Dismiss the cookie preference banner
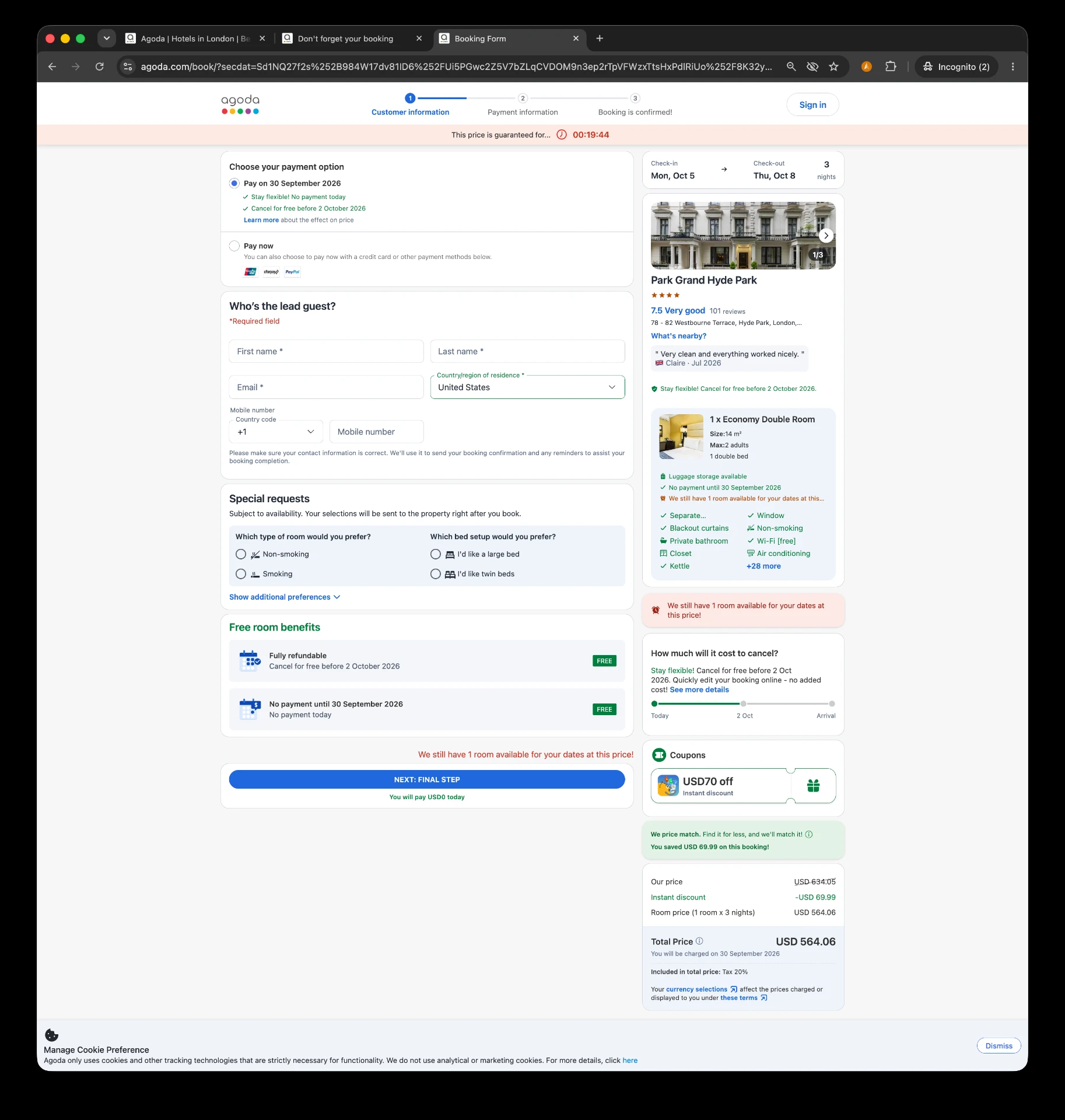 pos(999,1046)
